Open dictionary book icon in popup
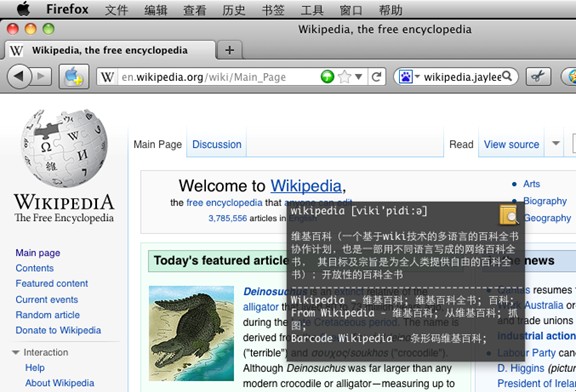The image size is (576, 392). pyautogui.click(x=509, y=215)
